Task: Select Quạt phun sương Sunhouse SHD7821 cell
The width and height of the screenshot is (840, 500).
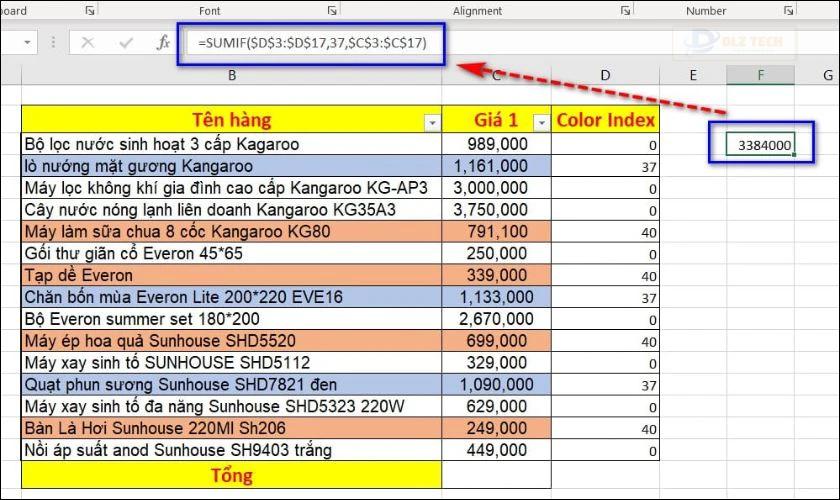Action: [x=231, y=385]
